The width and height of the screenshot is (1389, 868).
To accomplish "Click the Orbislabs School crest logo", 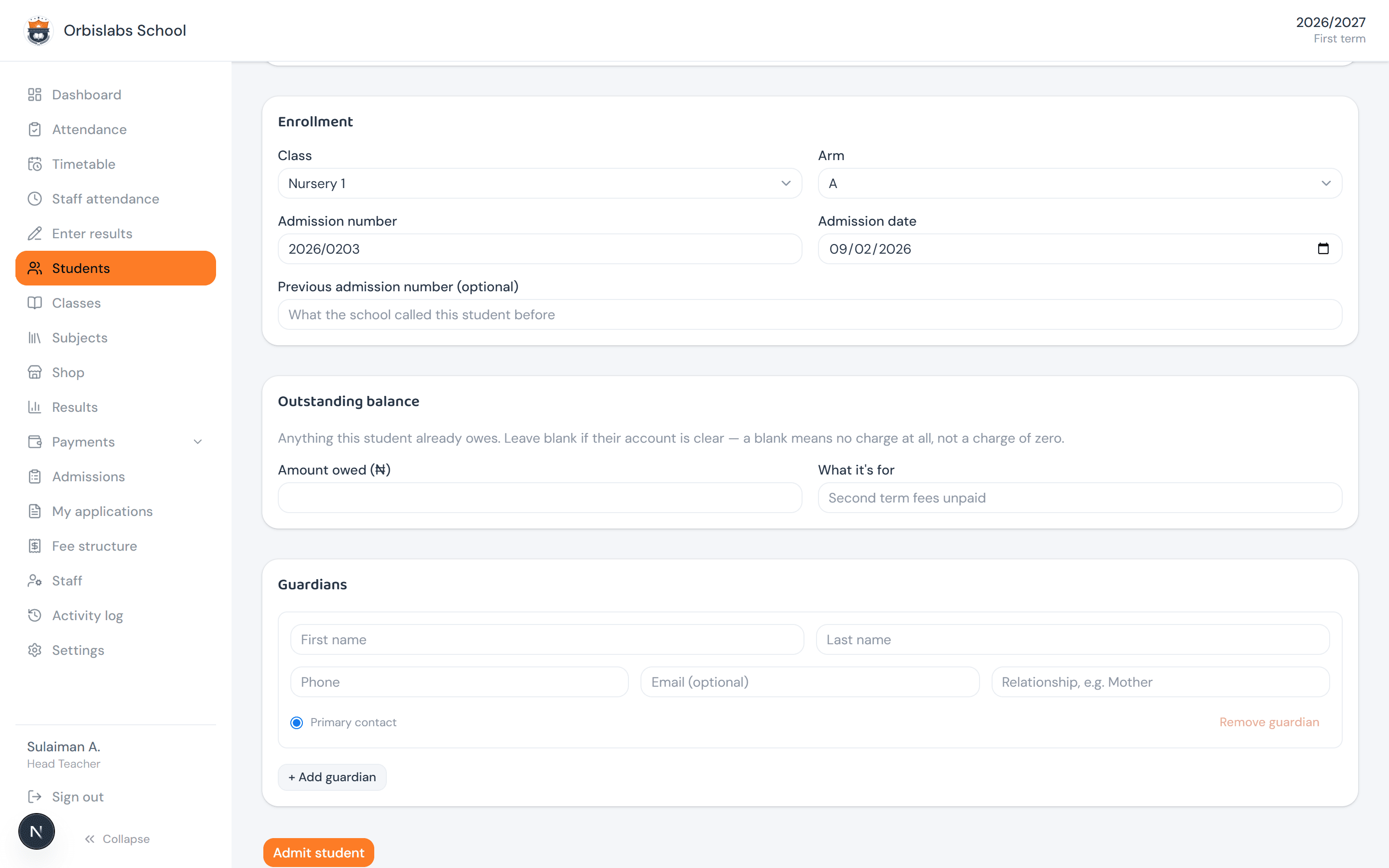I will pyautogui.click(x=39, y=30).
